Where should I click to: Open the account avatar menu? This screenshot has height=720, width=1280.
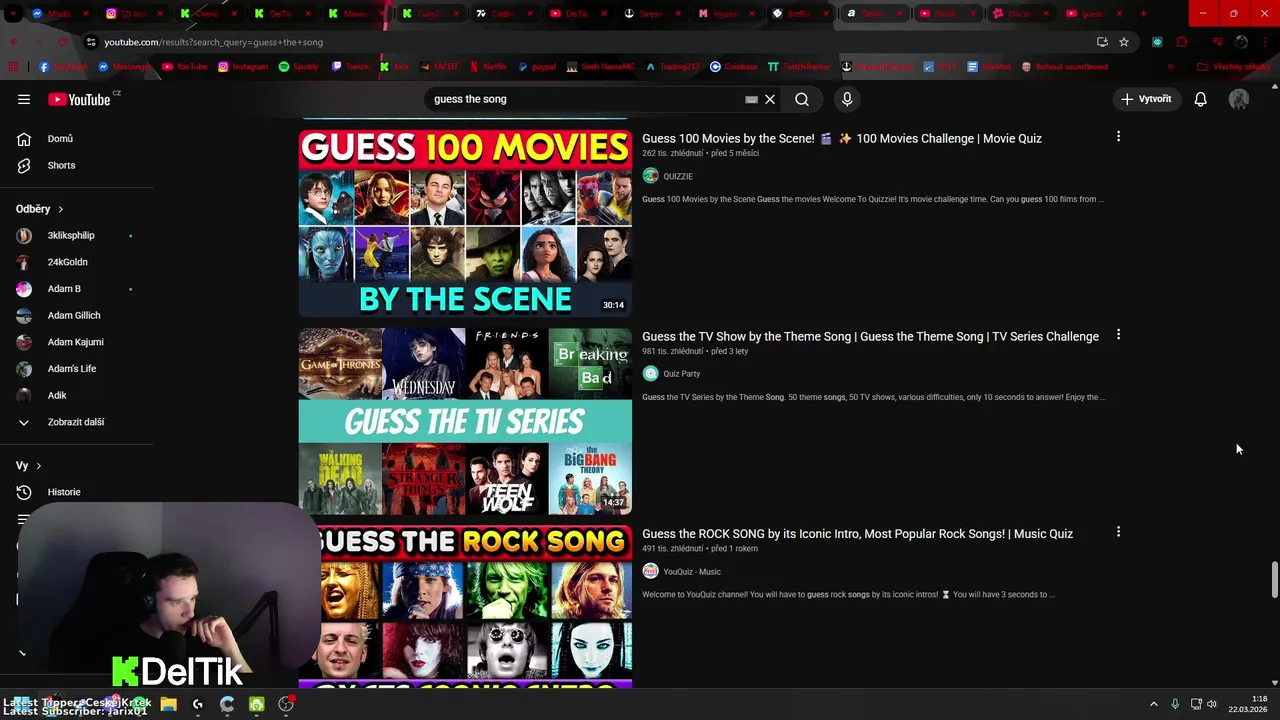click(1239, 99)
